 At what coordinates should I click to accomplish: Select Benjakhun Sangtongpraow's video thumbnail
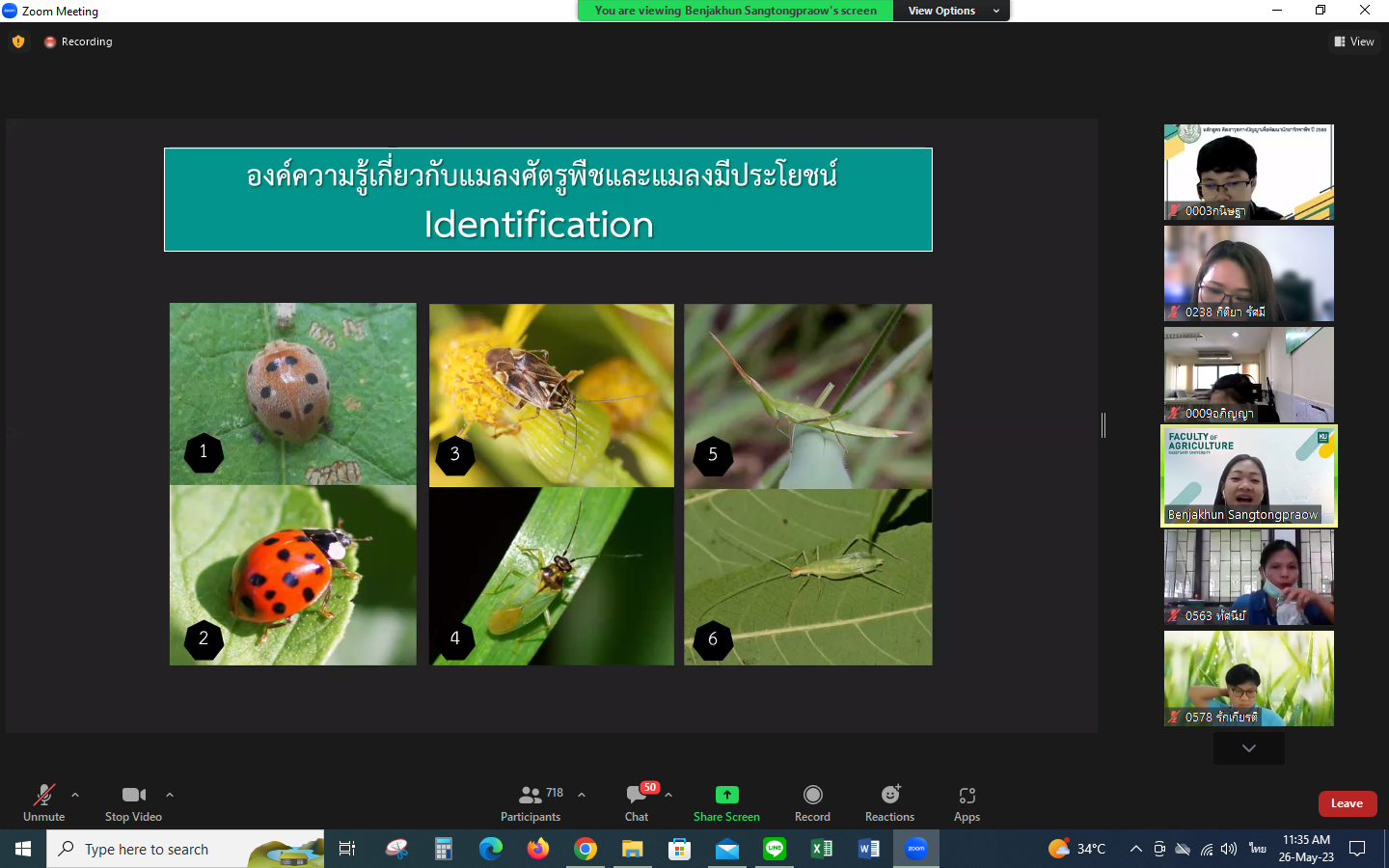pyautogui.click(x=1248, y=475)
